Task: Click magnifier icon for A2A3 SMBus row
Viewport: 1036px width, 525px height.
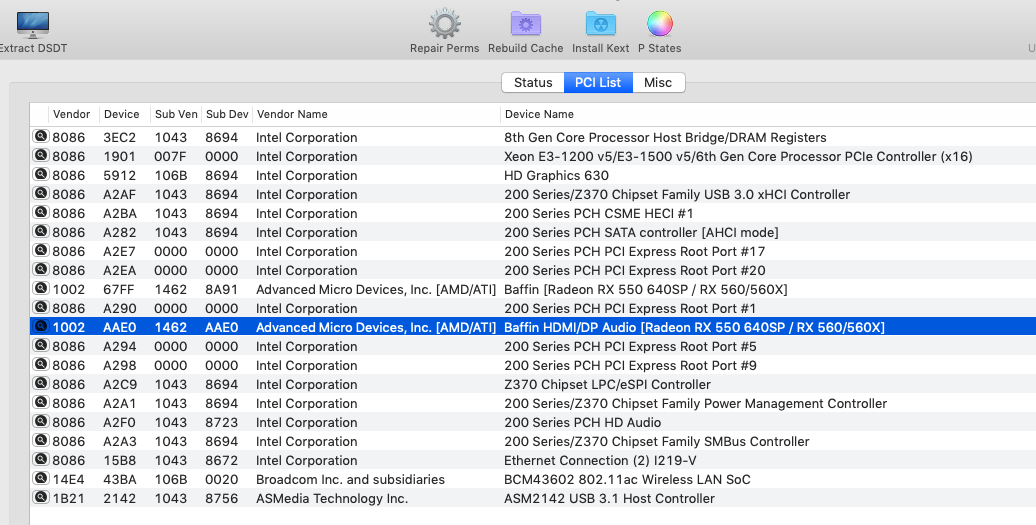Action: (x=41, y=440)
